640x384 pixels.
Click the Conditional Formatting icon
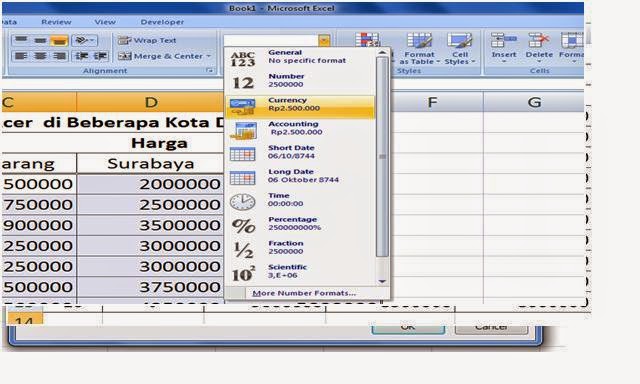coord(367,40)
